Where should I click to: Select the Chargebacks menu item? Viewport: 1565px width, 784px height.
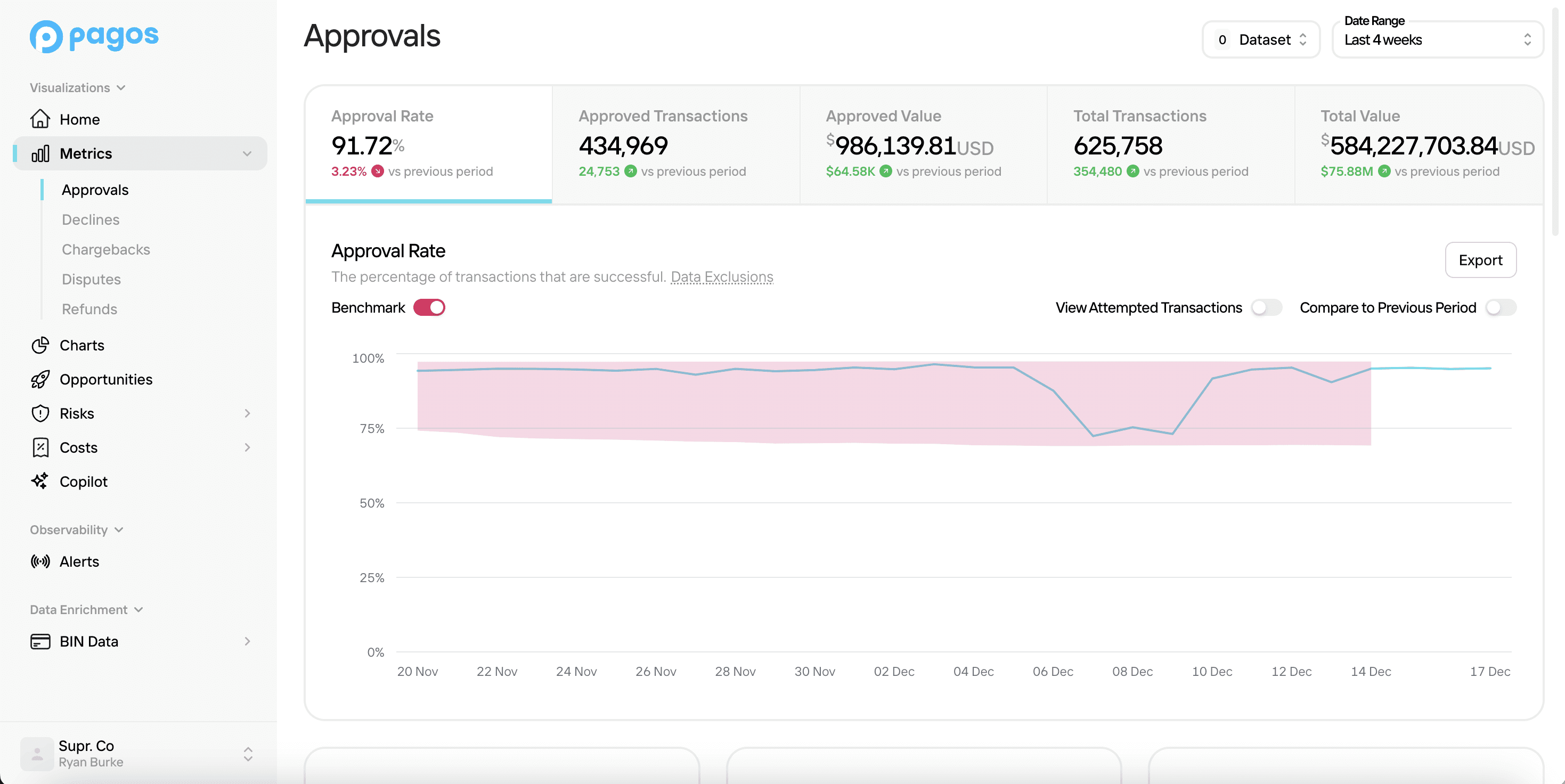(x=106, y=248)
